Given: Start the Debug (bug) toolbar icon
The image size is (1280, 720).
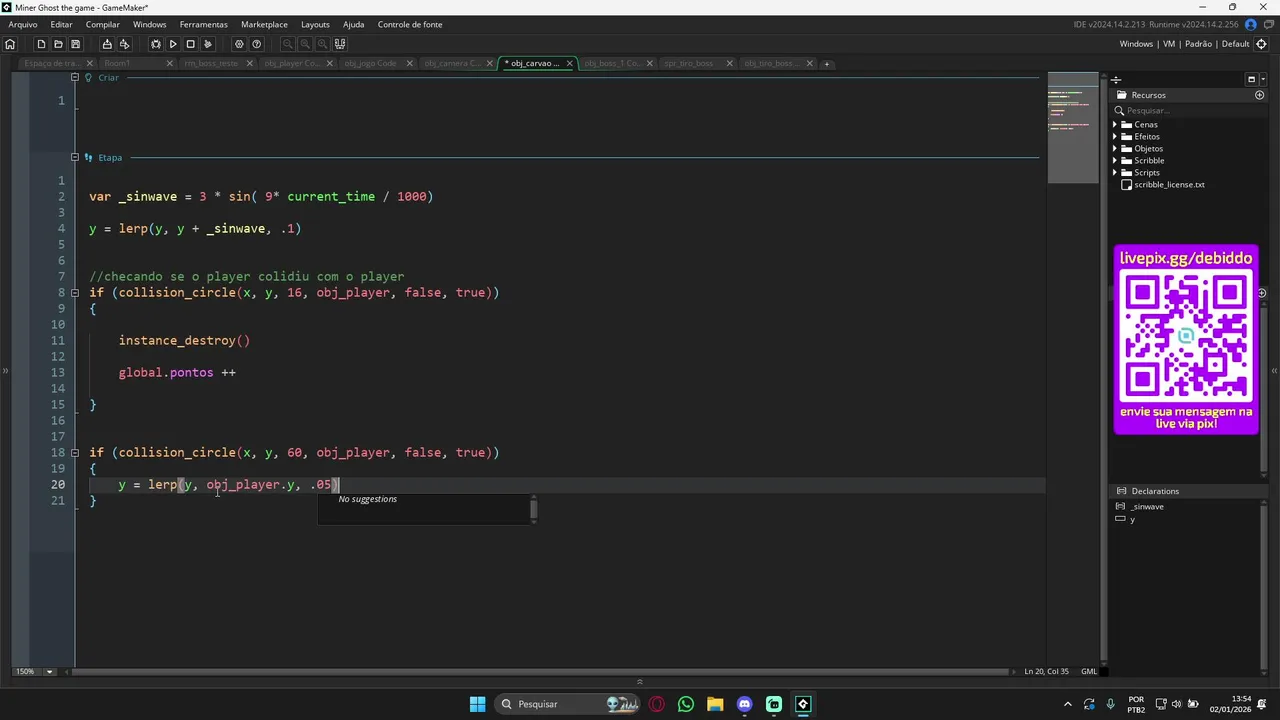Looking at the screenshot, I should point(156,44).
